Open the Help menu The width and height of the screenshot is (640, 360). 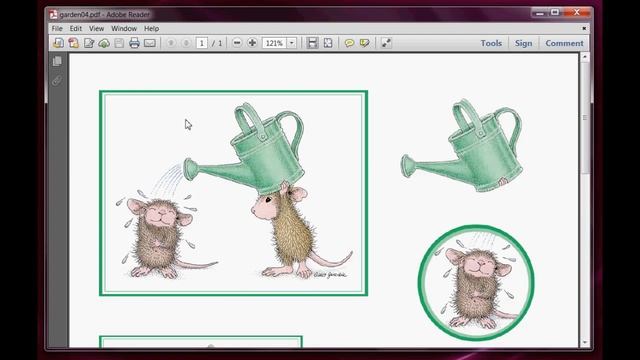pyautogui.click(x=151, y=29)
